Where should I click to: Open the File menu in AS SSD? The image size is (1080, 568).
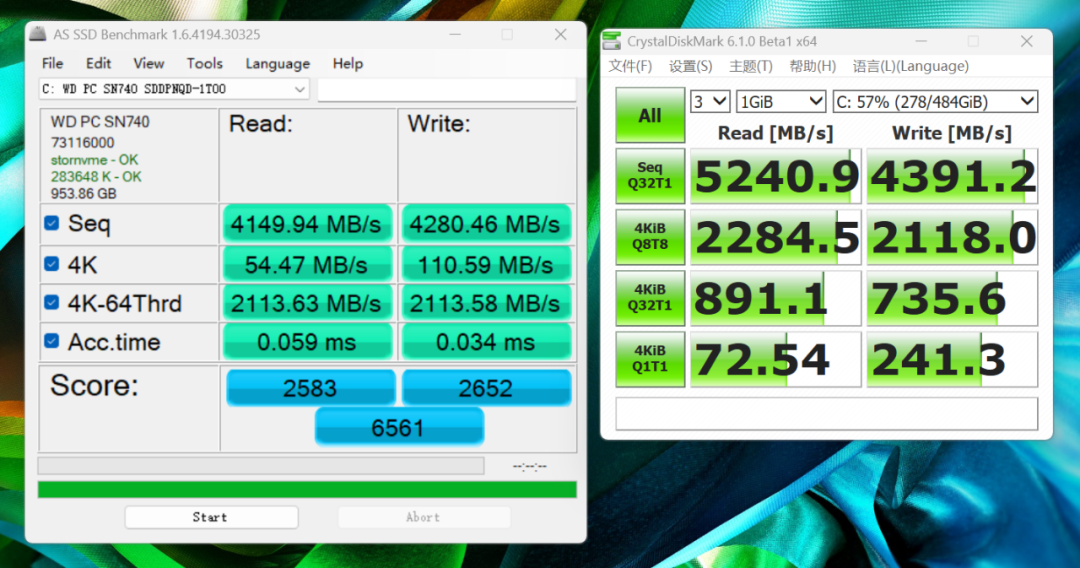point(52,63)
